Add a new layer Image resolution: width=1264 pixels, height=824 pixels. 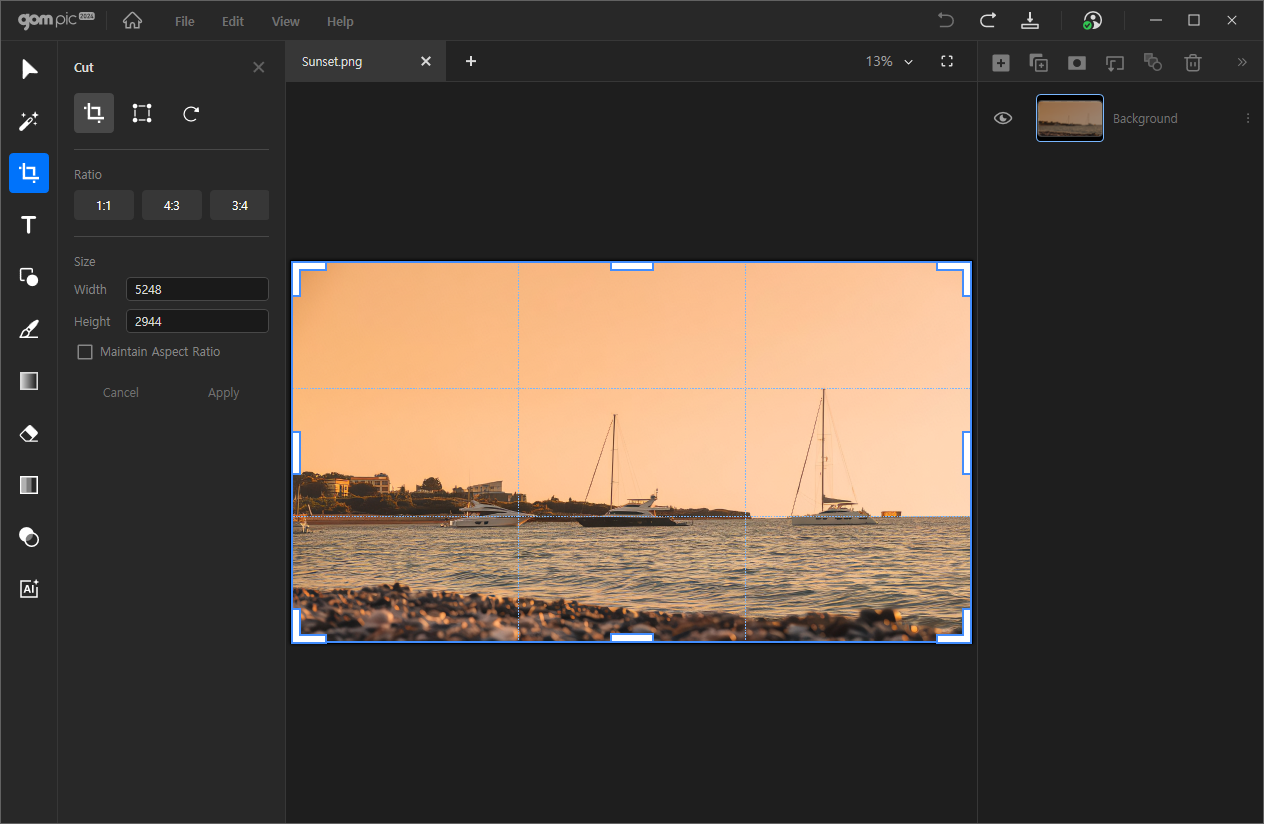pyautogui.click(x=1000, y=62)
